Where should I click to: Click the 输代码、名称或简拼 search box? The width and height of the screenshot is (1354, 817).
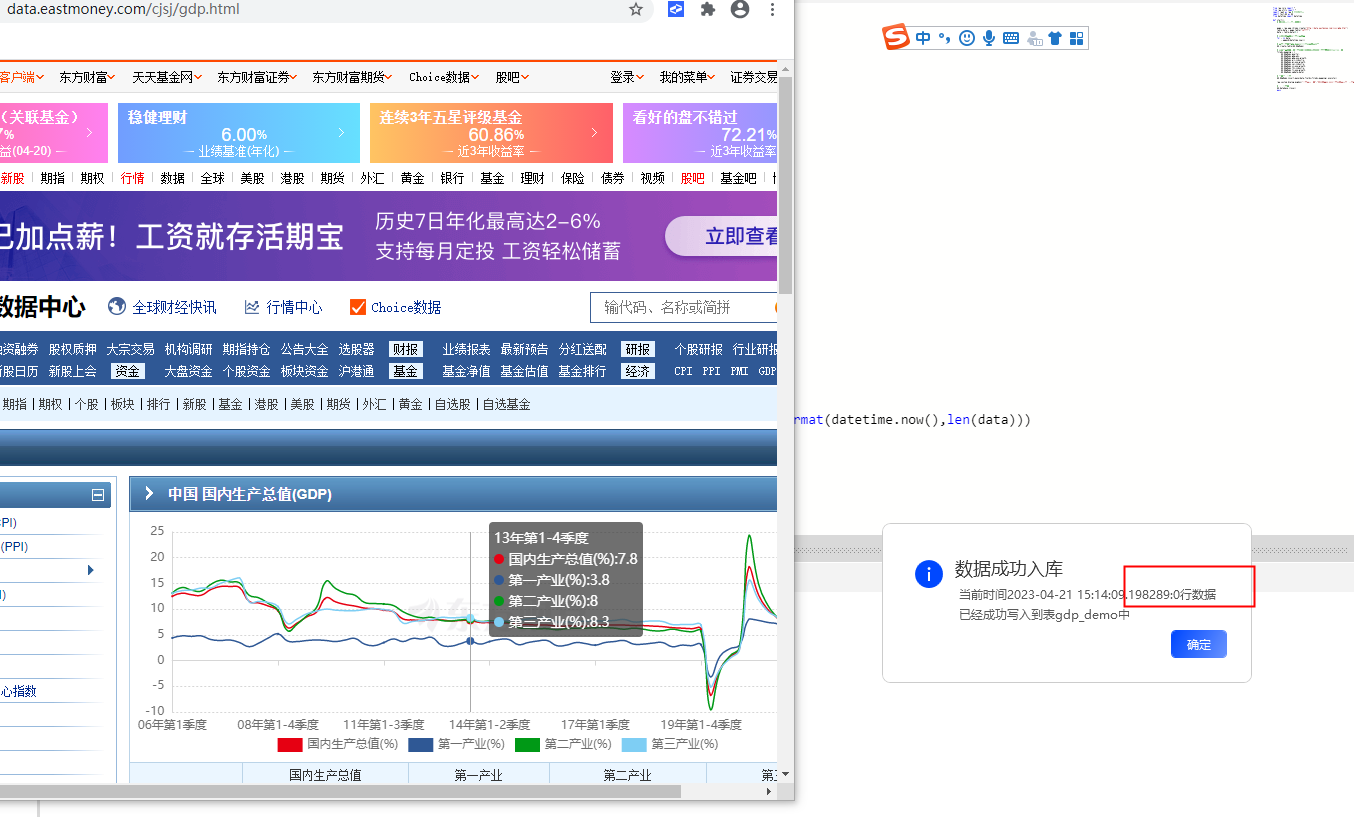(x=684, y=307)
